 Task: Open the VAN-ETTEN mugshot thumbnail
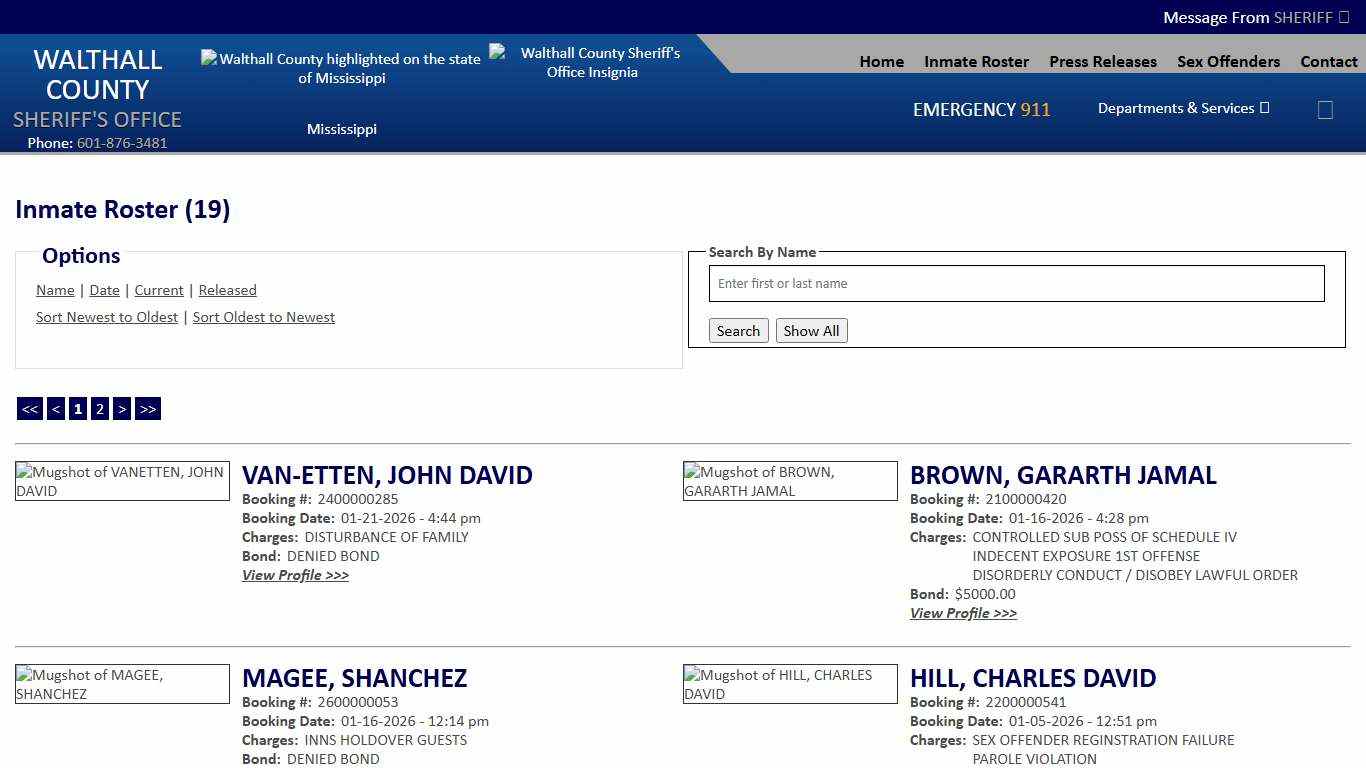click(122, 481)
